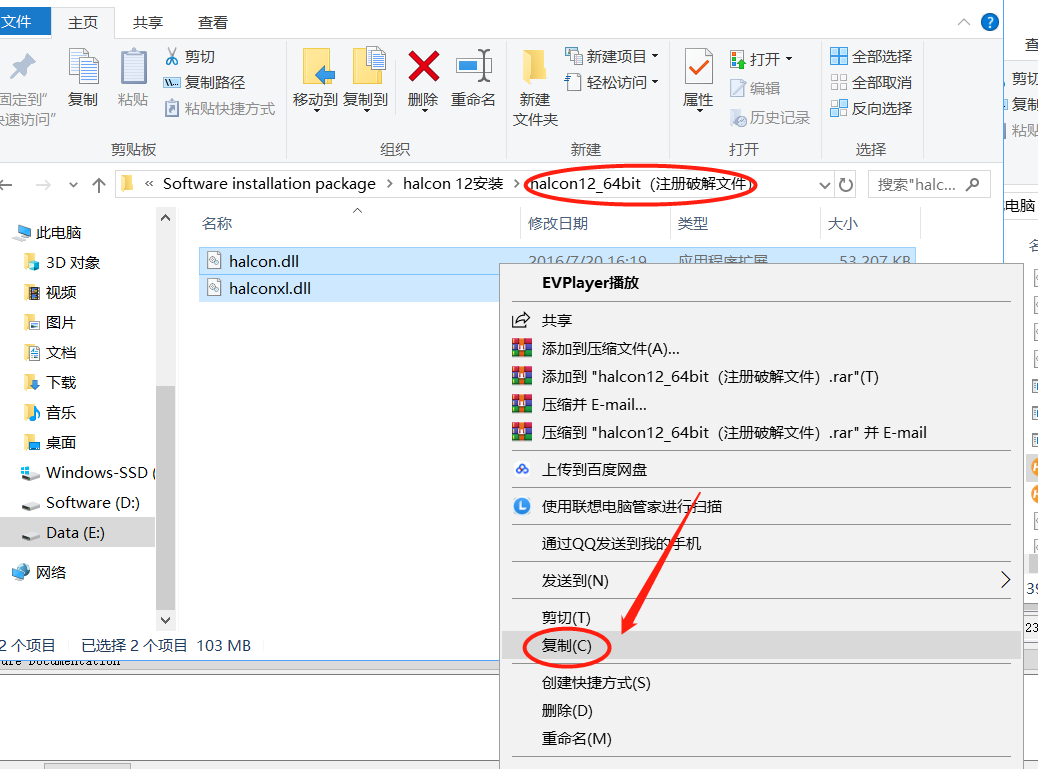The width and height of the screenshot is (1038, 769).
Task: Click the blue help question mark button
Action: (989, 20)
